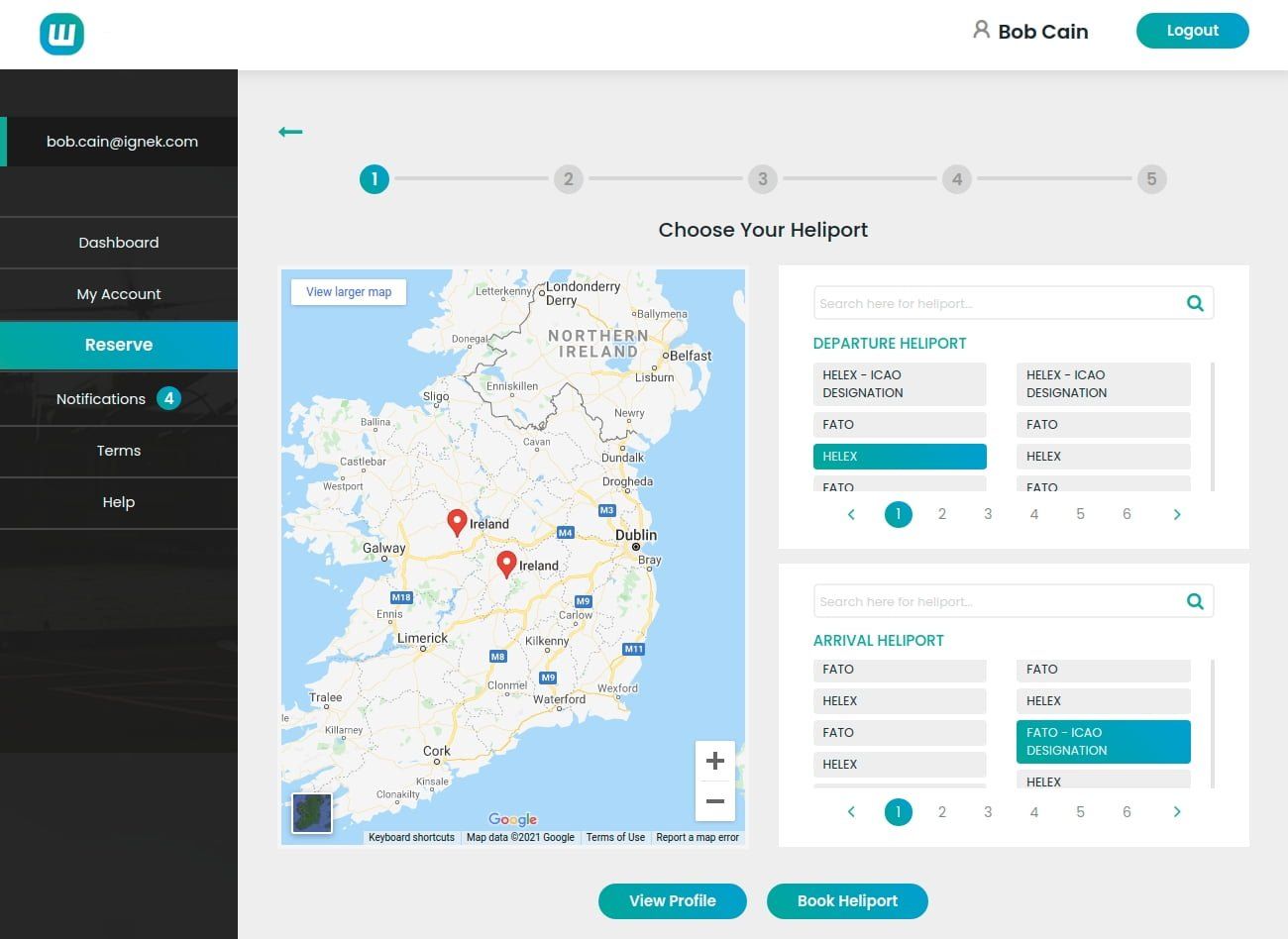Screen dimensions: 1288x939
Task: Open View larger map
Action: click(x=348, y=291)
